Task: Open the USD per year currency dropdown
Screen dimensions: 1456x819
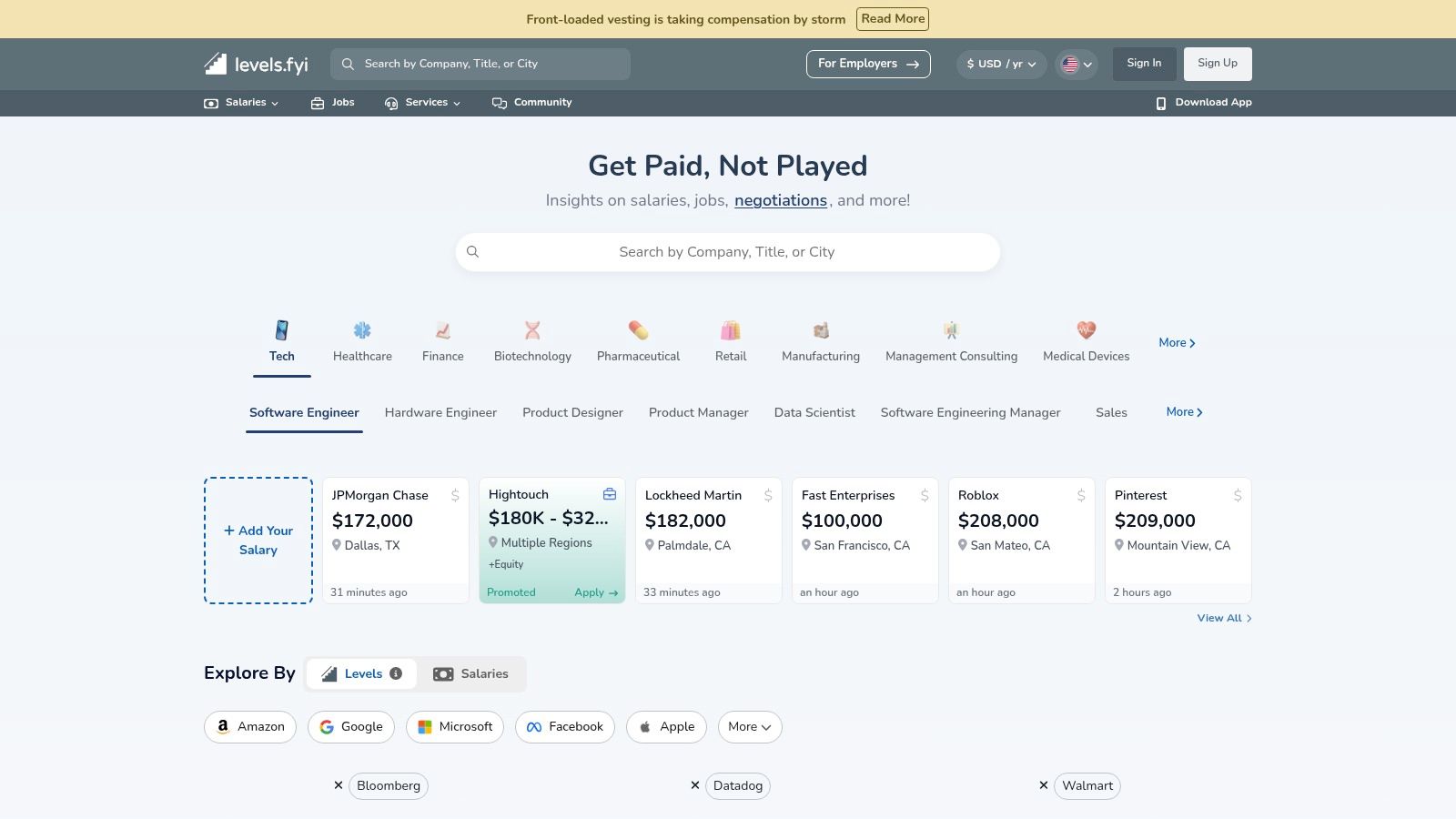Action: (1001, 64)
